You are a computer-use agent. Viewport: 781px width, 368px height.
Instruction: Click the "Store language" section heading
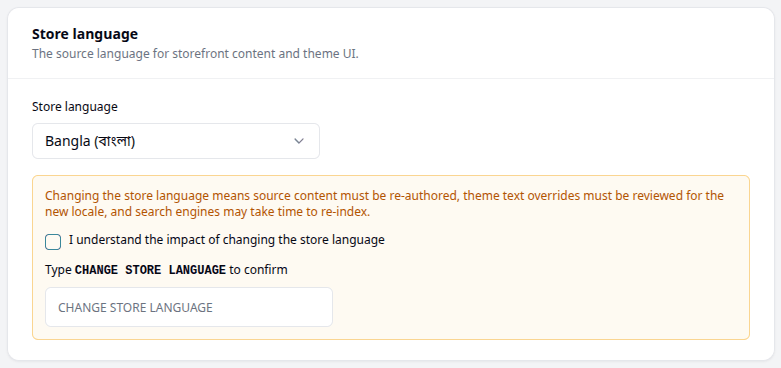tap(85, 34)
